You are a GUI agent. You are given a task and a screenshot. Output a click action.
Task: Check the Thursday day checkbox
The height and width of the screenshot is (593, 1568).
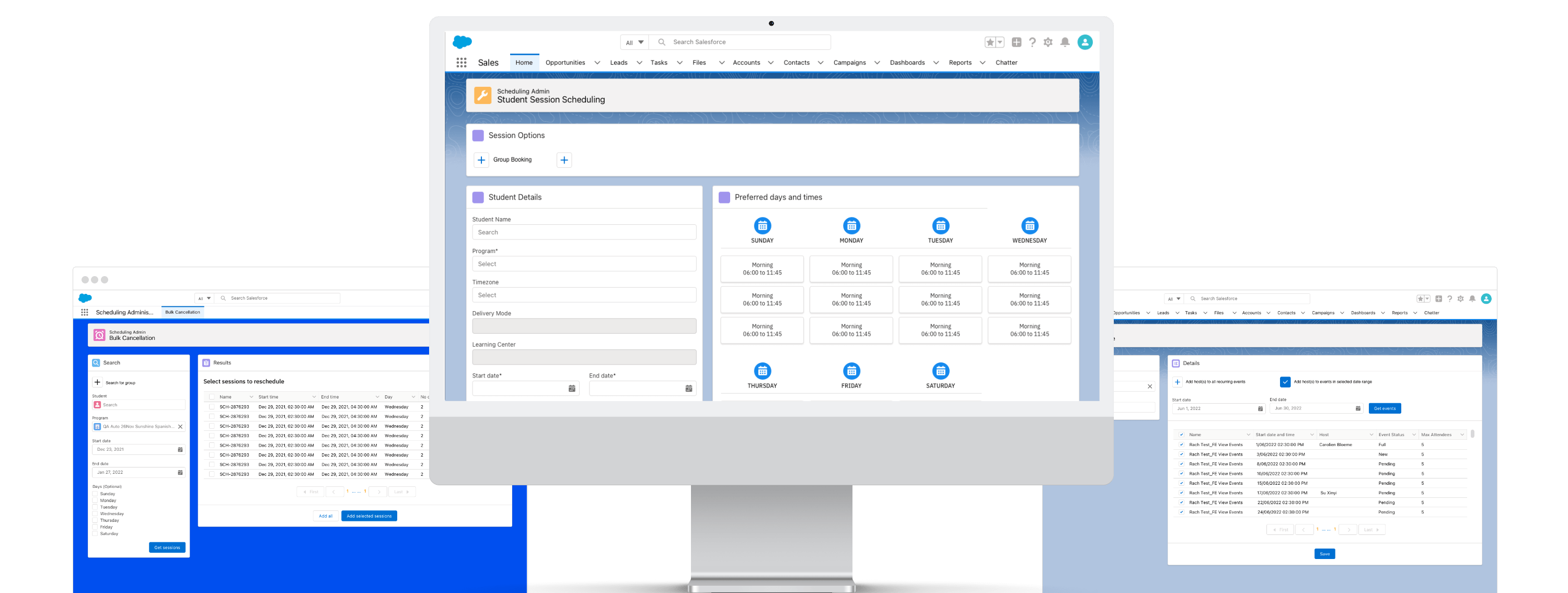(95, 520)
